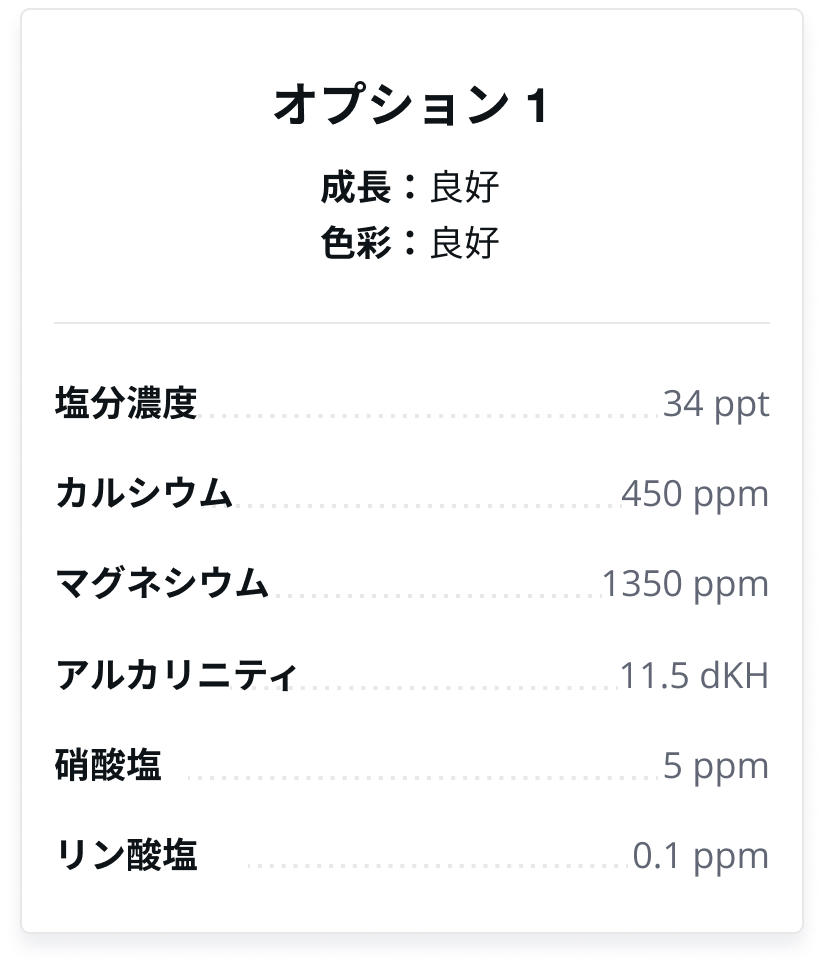Click the 色彩 良好 status value

coord(464,243)
